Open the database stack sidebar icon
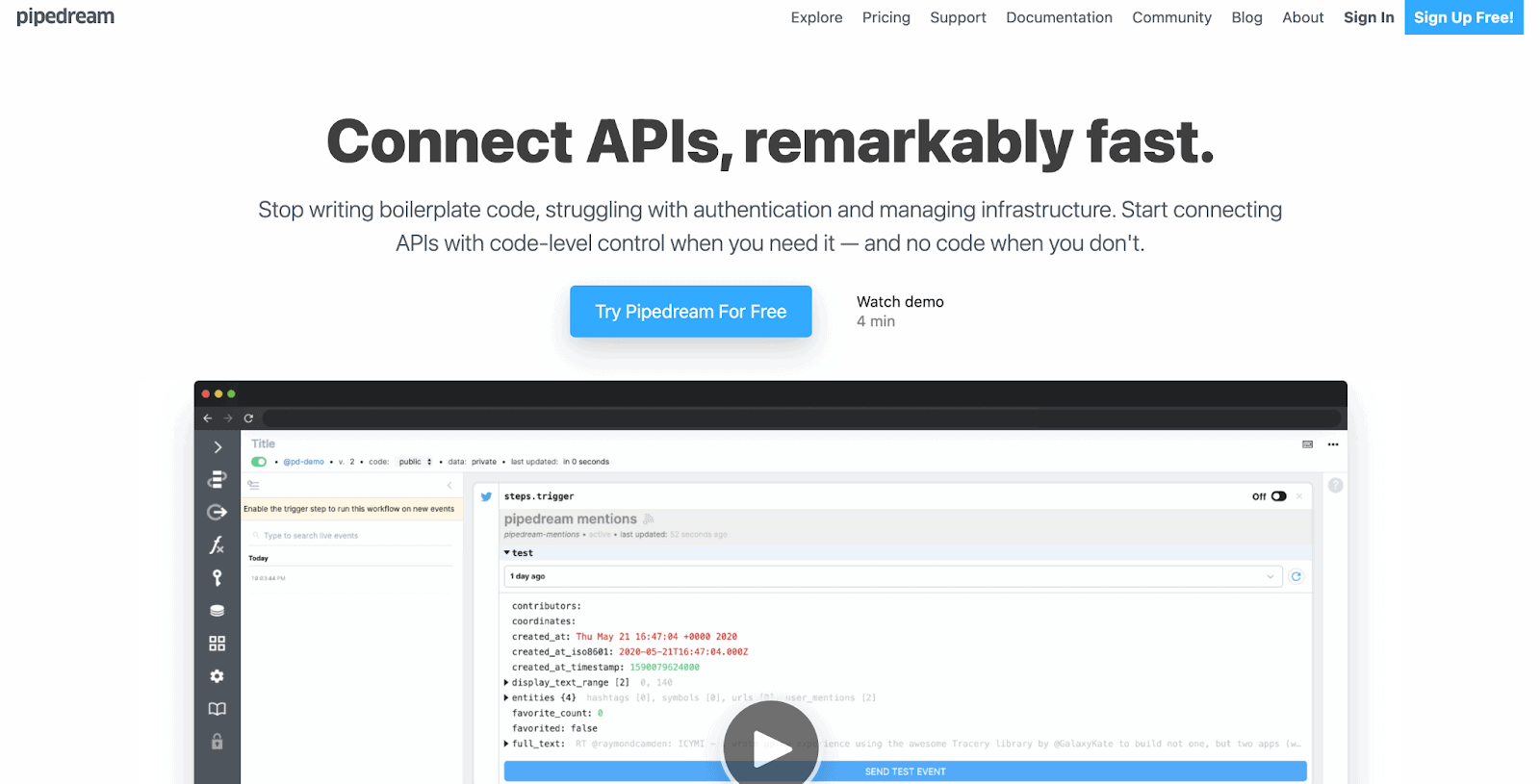This screenshot has width=1540, height=784. (218, 611)
